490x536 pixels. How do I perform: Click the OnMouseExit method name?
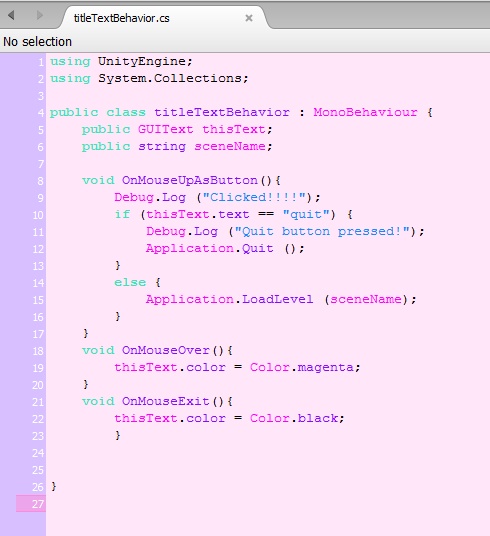pyautogui.click(x=166, y=401)
